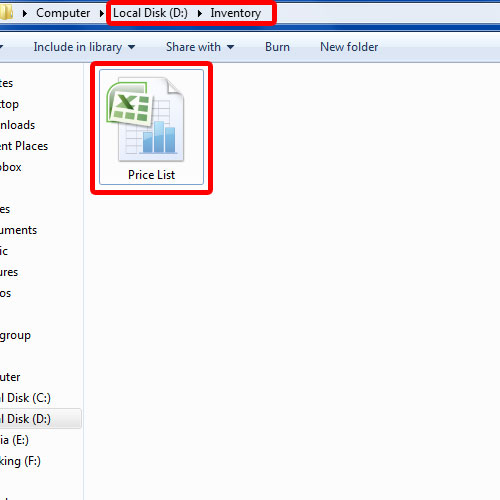This screenshot has height=500, width=500.
Task: Select the Homegroup entry in sidebar
Action: [15, 335]
